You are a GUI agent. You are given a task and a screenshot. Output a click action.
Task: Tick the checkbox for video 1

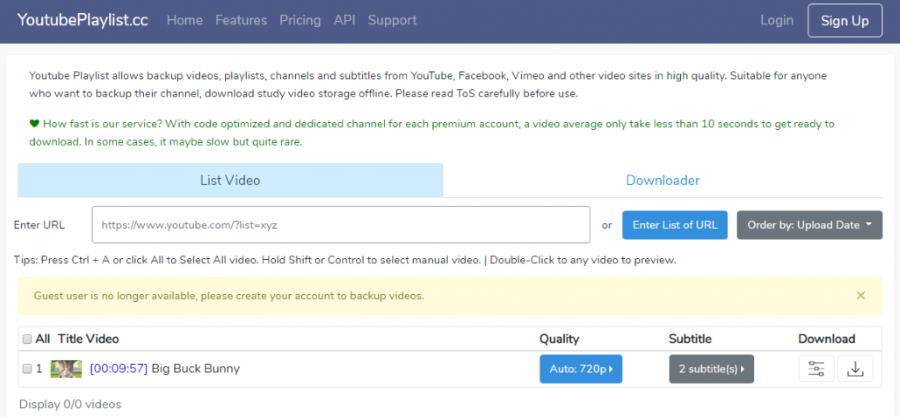tap(27, 369)
